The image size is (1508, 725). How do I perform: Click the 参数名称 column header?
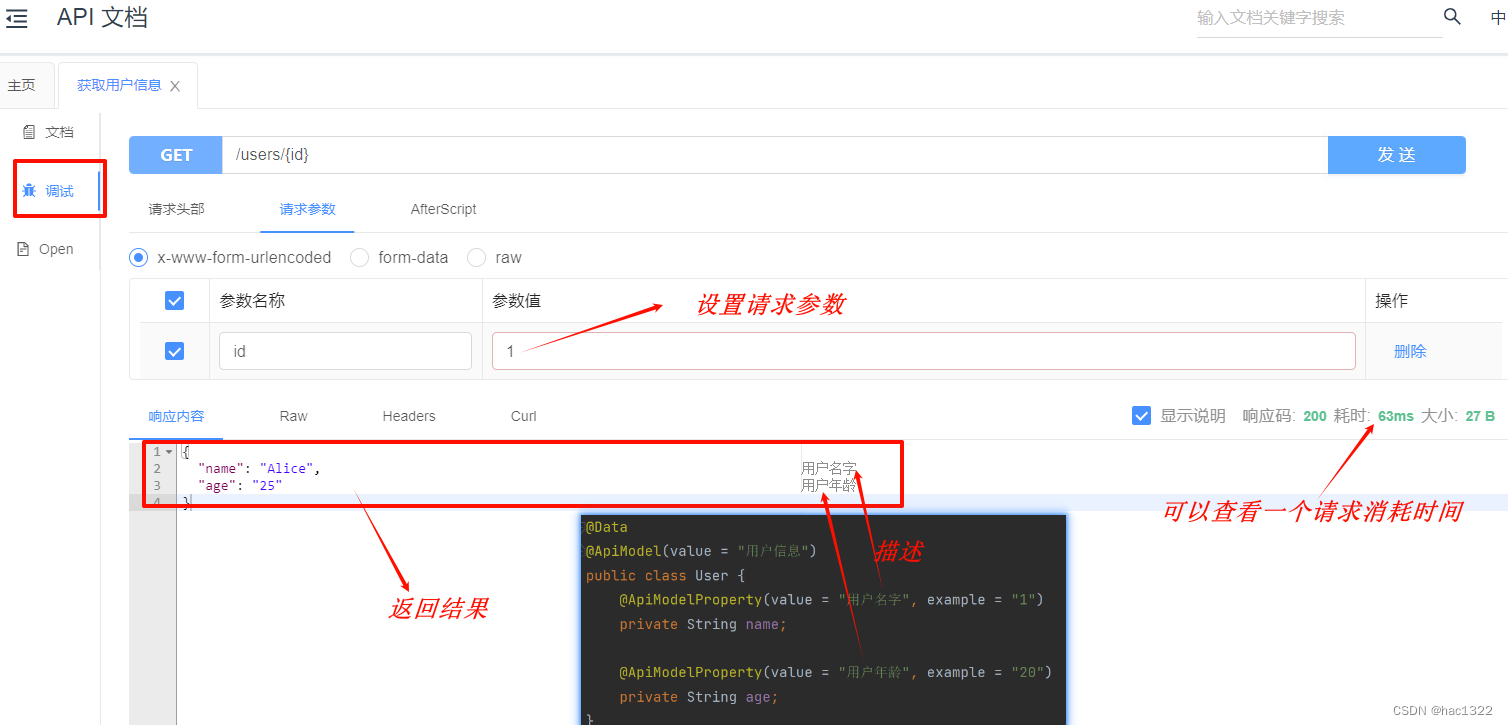tap(252, 300)
